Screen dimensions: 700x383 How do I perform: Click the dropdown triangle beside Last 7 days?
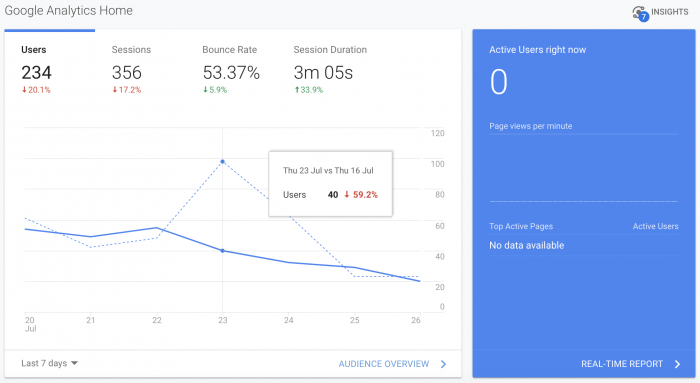(75, 363)
